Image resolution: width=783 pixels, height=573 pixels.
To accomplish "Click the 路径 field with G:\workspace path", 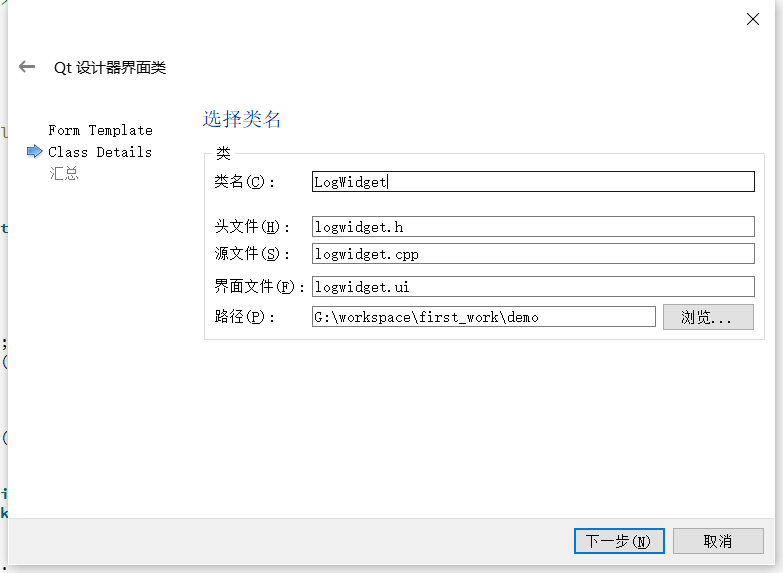I will 483,317.
